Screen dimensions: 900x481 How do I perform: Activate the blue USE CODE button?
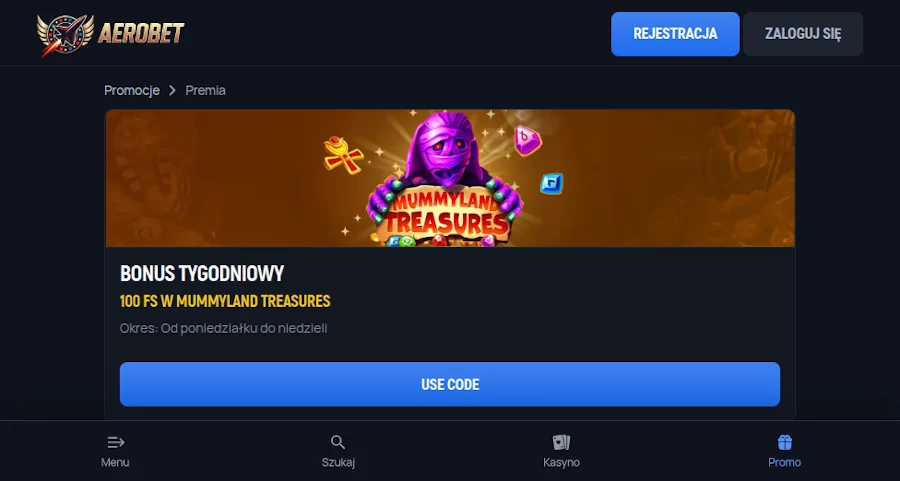[450, 384]
